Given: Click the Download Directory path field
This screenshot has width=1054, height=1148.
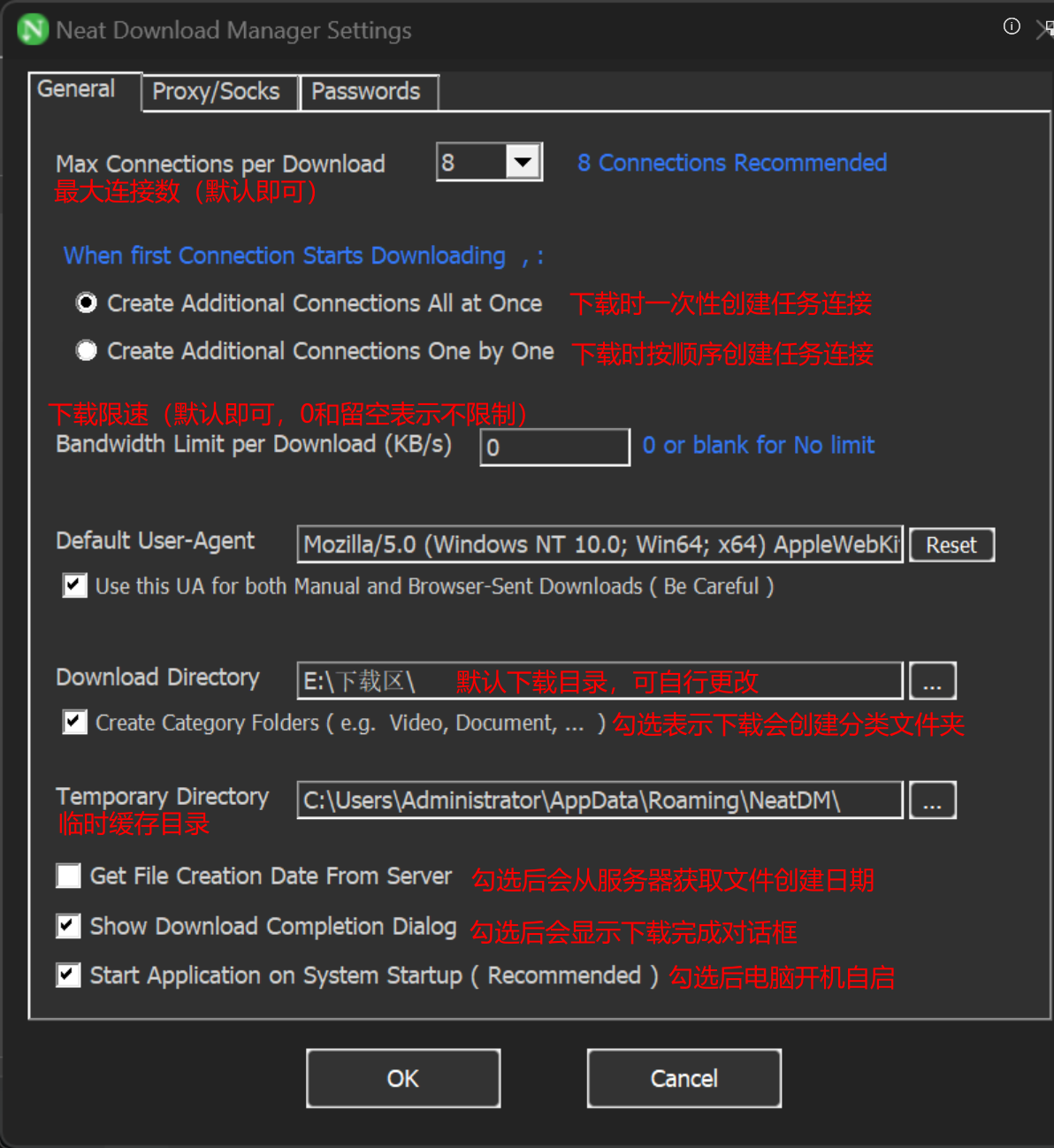Looking at the screenshot, I should tap(600, 681).
